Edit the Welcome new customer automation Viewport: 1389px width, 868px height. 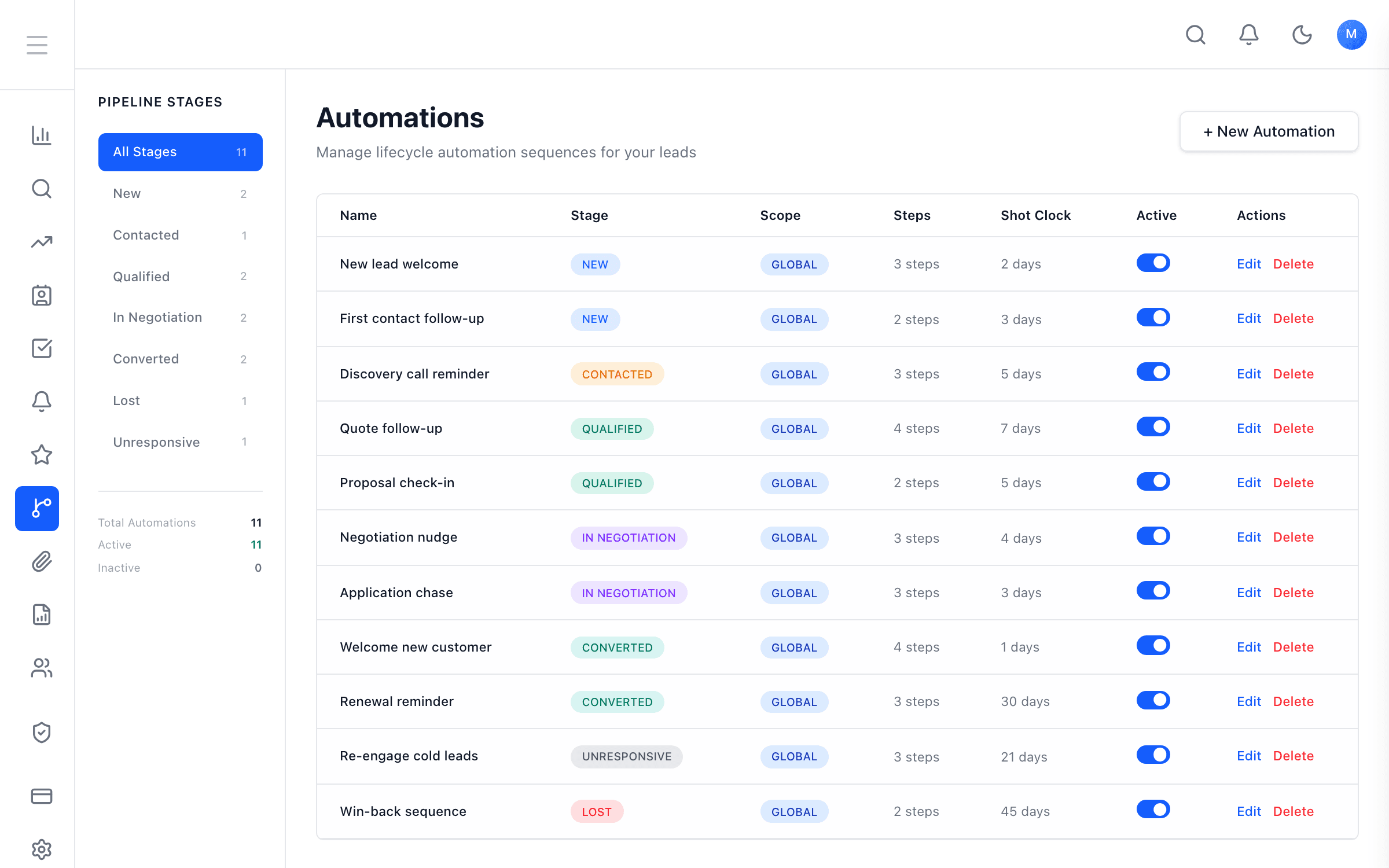point(1249,647)
